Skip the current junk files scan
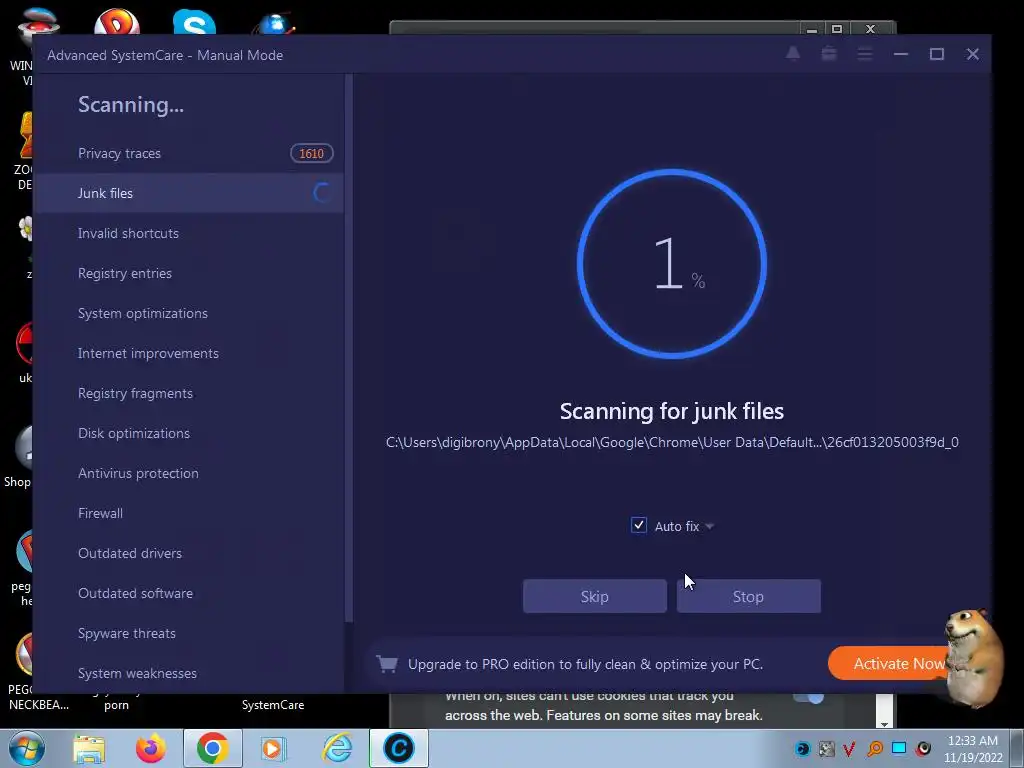Screen dimensions: 1024x768 (x=594, y=596)
